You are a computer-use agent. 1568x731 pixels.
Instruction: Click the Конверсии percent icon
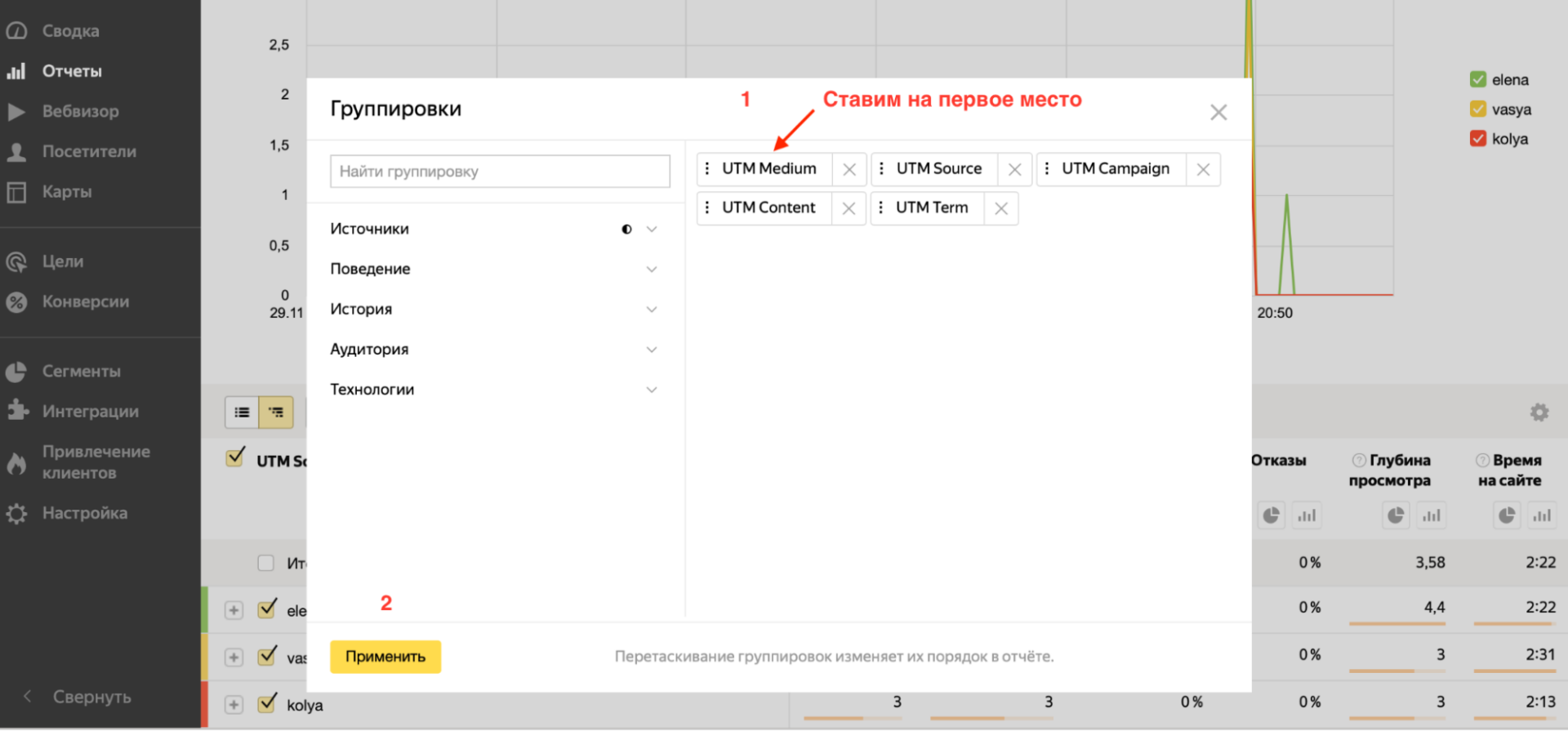[x=16, y=301]
